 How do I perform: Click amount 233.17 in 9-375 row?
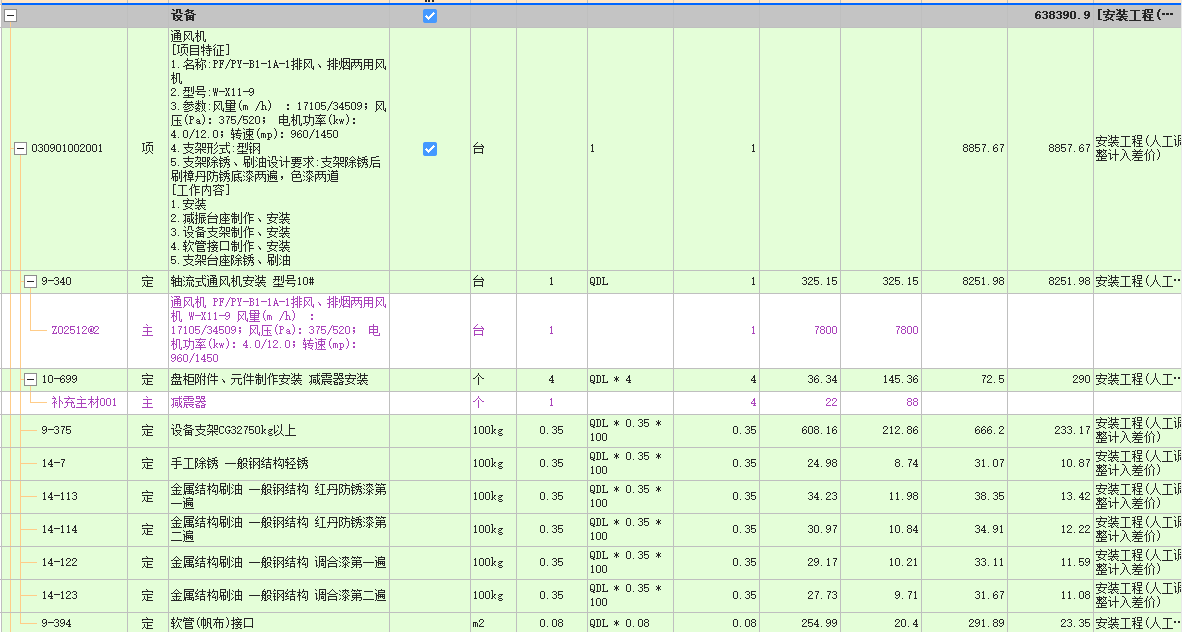coord(1072,431)
